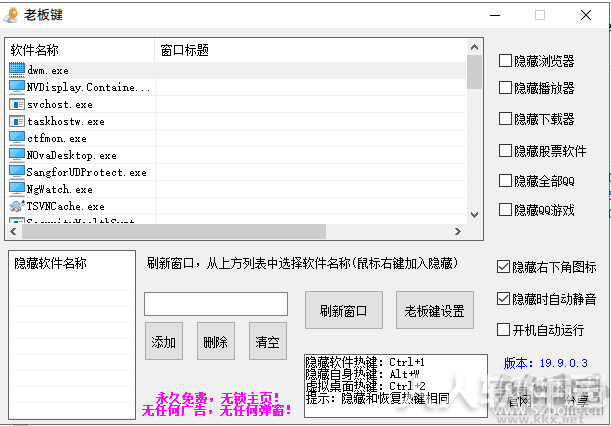Tick the 隐藏下载器 option
611x426 pixels.
(x=505, y=118)
